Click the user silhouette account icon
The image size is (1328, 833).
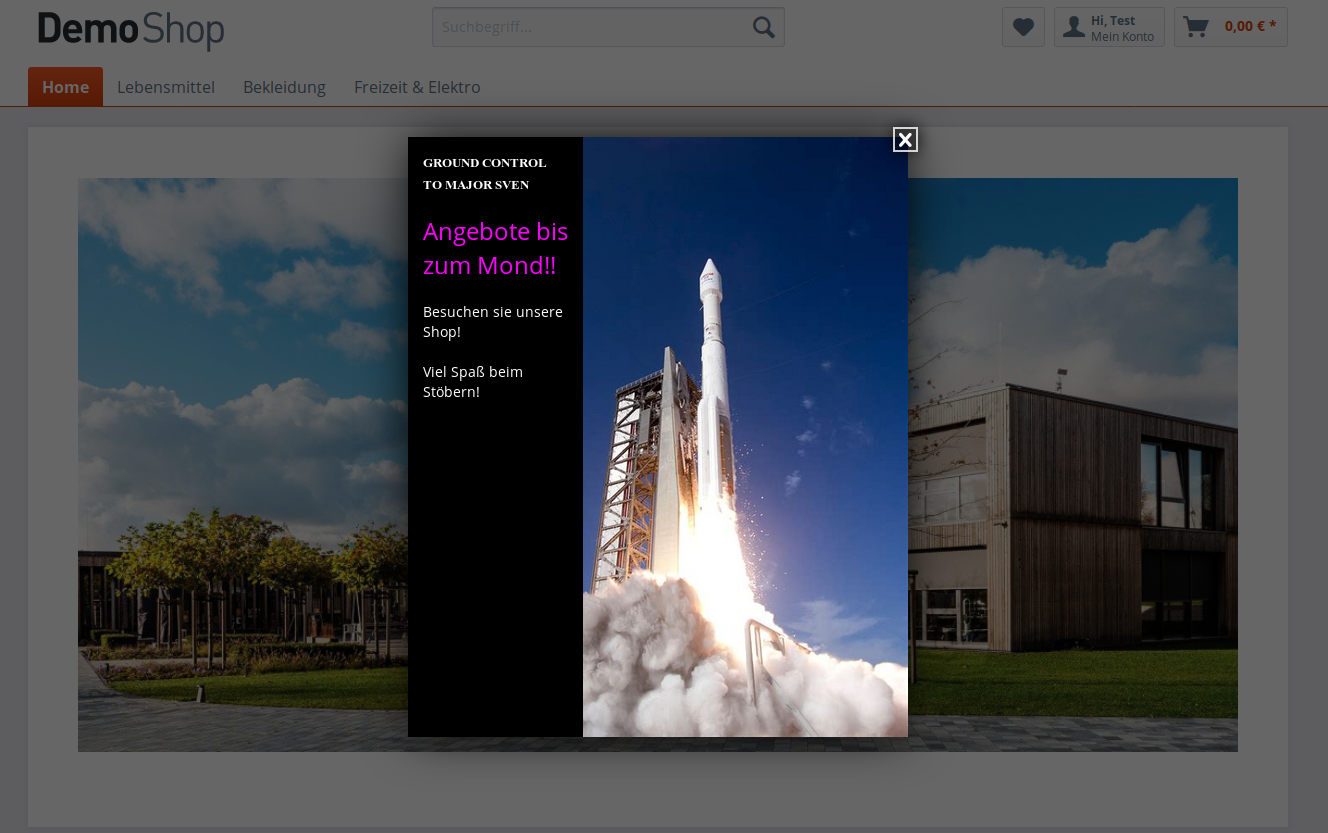tap(1073, 27)
